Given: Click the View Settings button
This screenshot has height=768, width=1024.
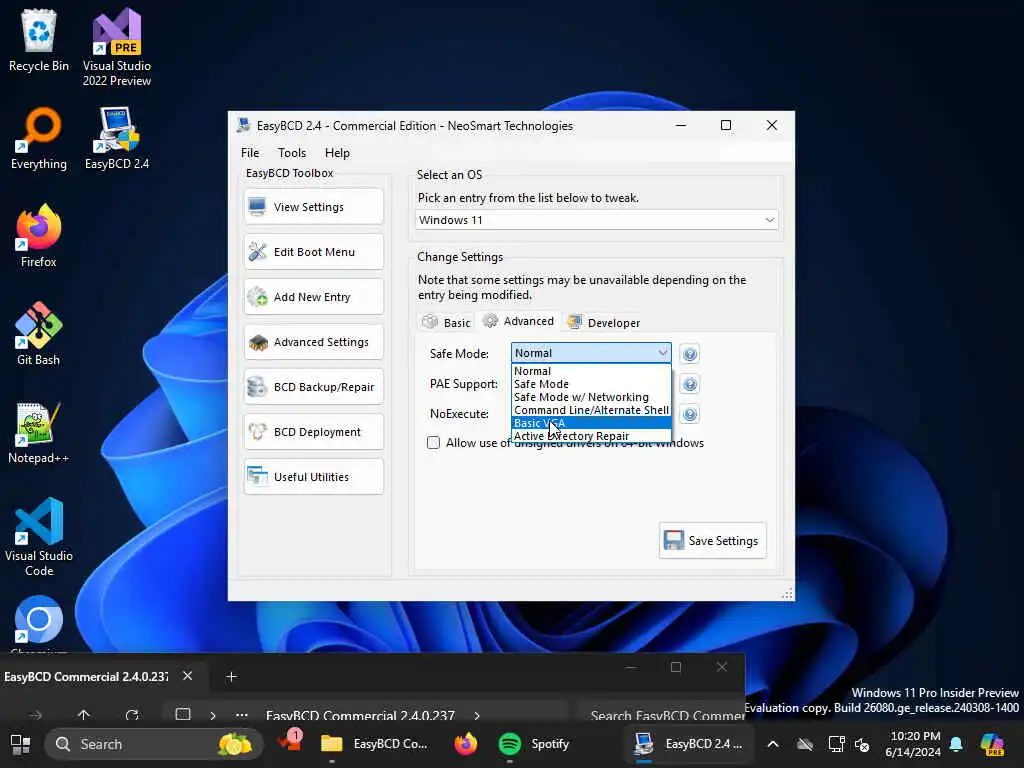Looking at the screenshot, I should [x=314, y=207].
